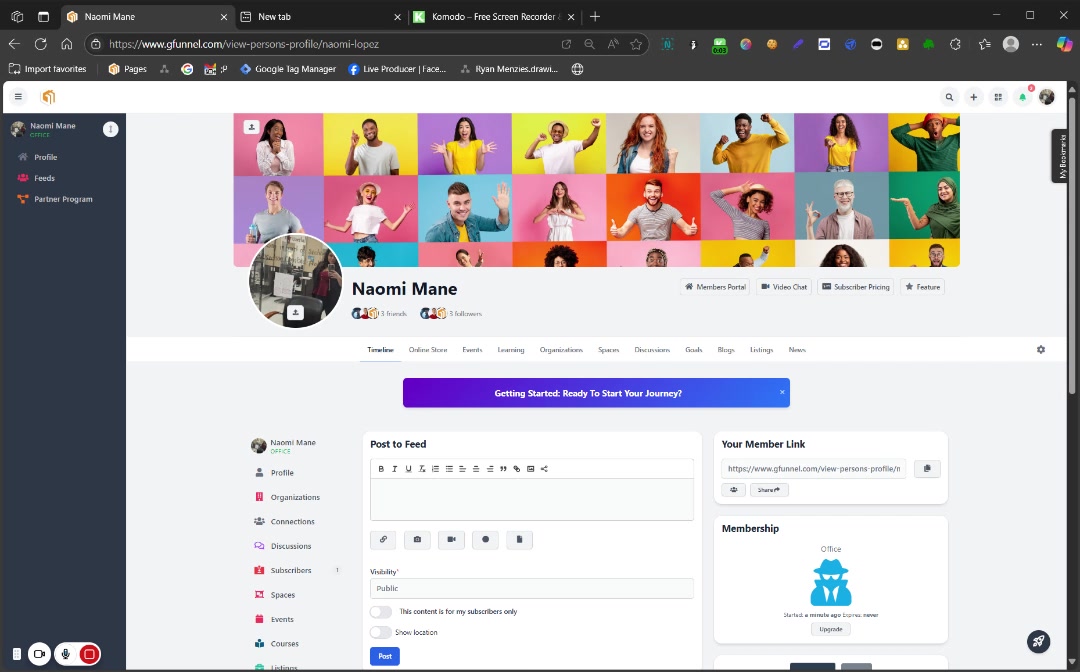Click the copy member link icon
Viewport: 1080px width, 672px height.
927,468
